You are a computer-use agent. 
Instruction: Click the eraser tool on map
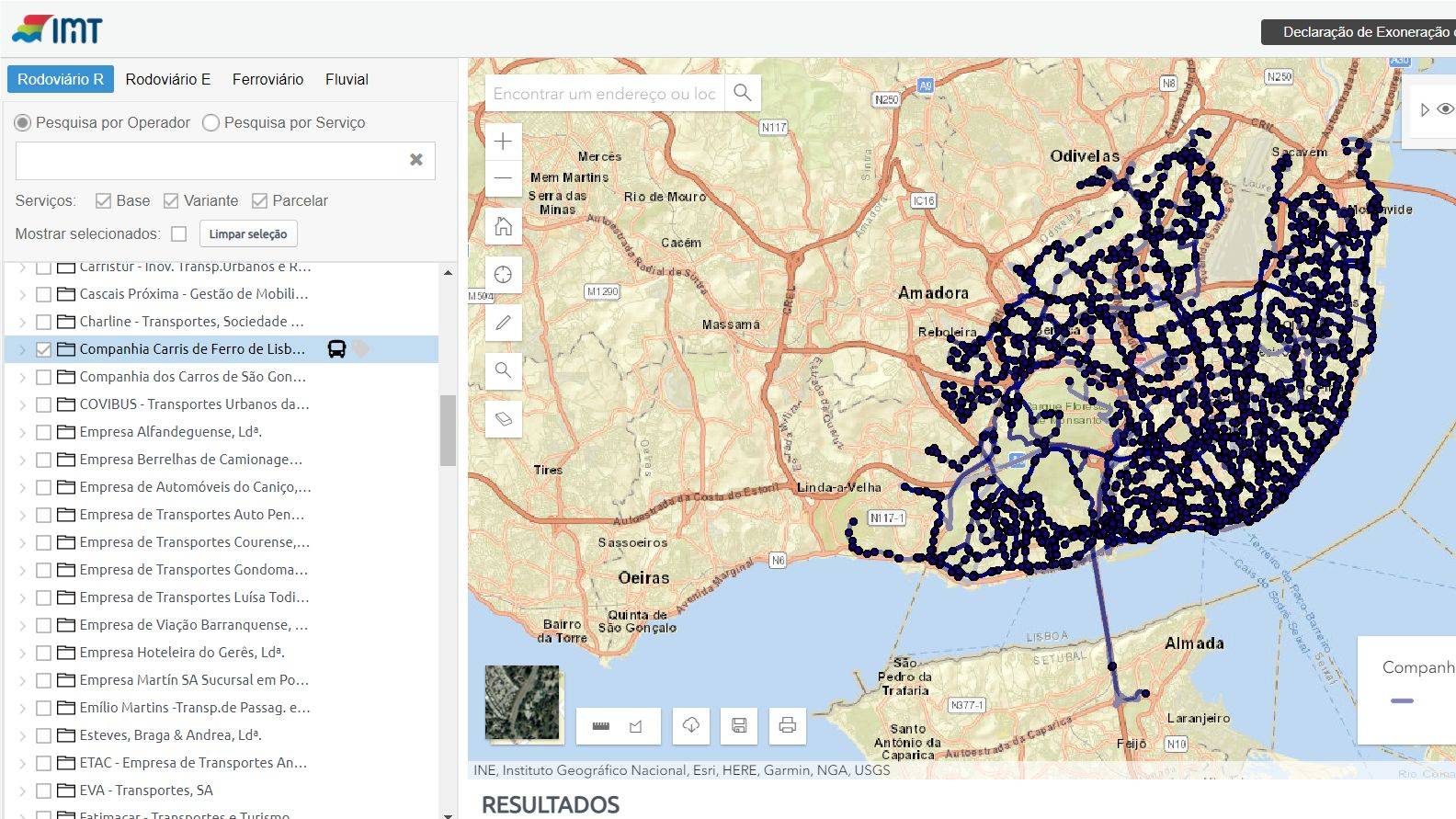click(503, 419)
